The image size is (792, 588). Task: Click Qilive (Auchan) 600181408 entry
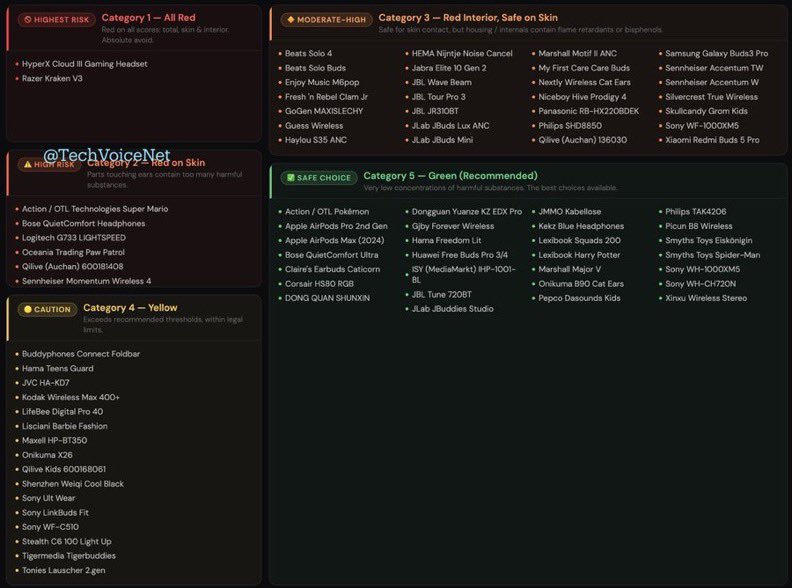[x=73, y=266]
